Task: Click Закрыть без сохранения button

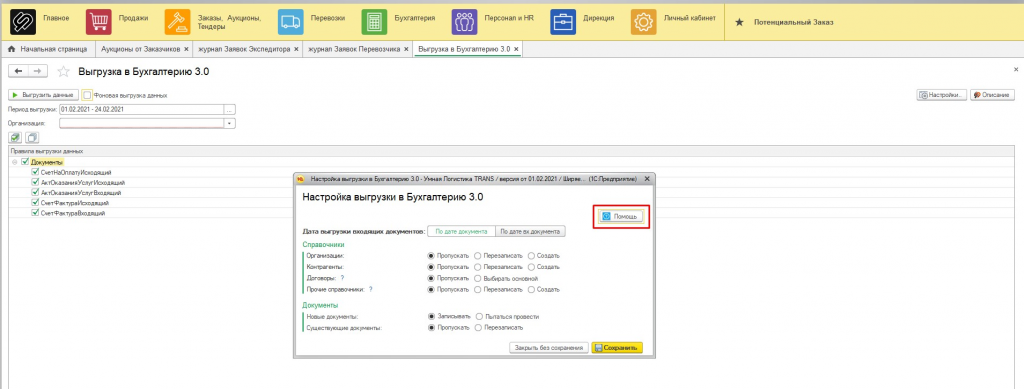Action: coord(549,348)
